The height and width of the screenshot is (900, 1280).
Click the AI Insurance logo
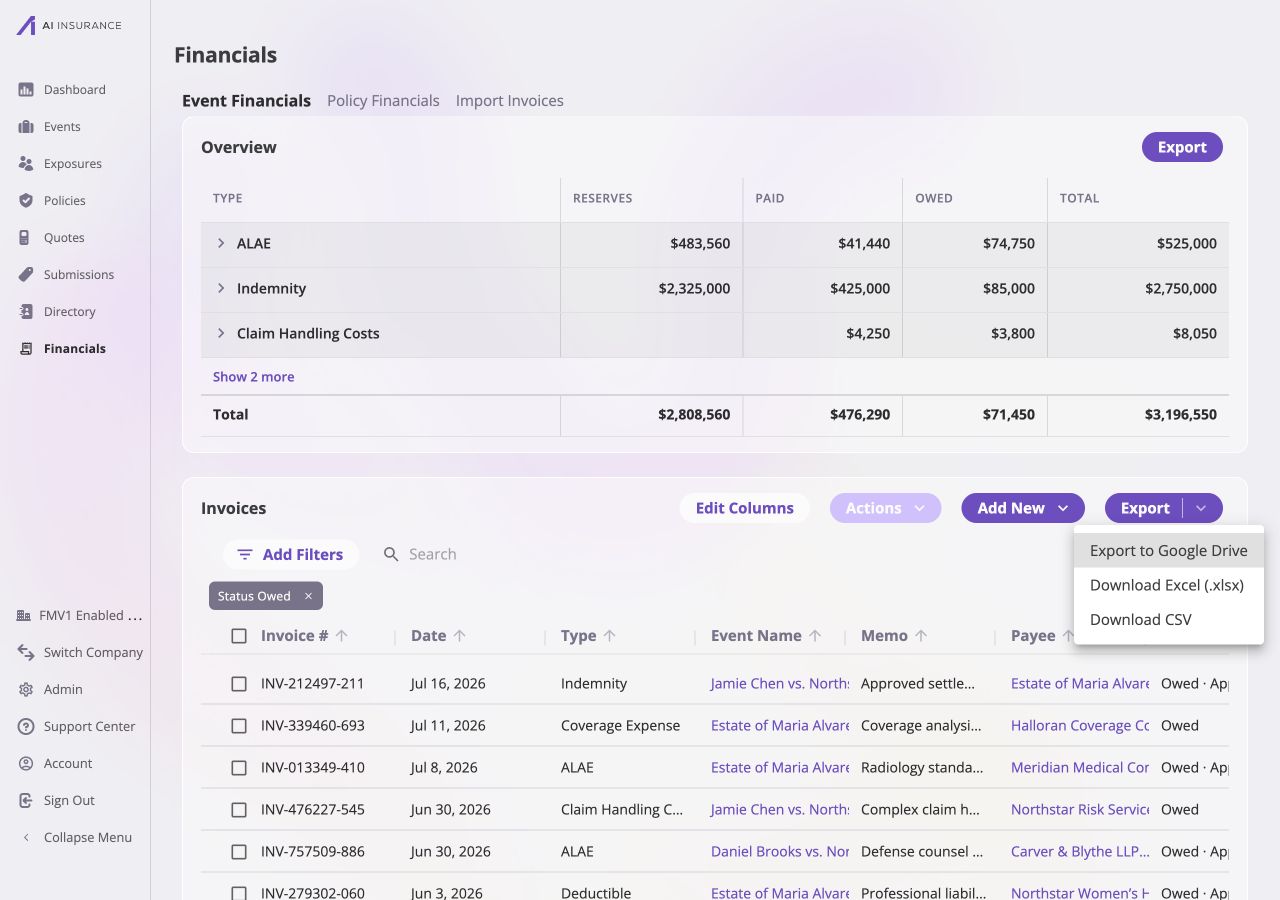click(x=68, y=25)
